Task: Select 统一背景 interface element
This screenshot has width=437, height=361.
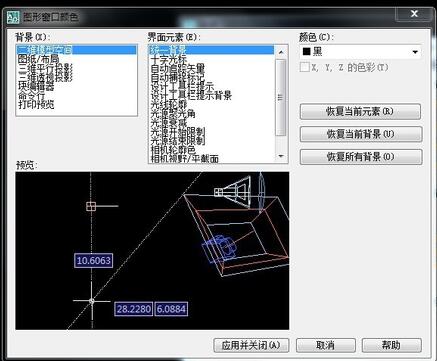Action: [211, 50]
